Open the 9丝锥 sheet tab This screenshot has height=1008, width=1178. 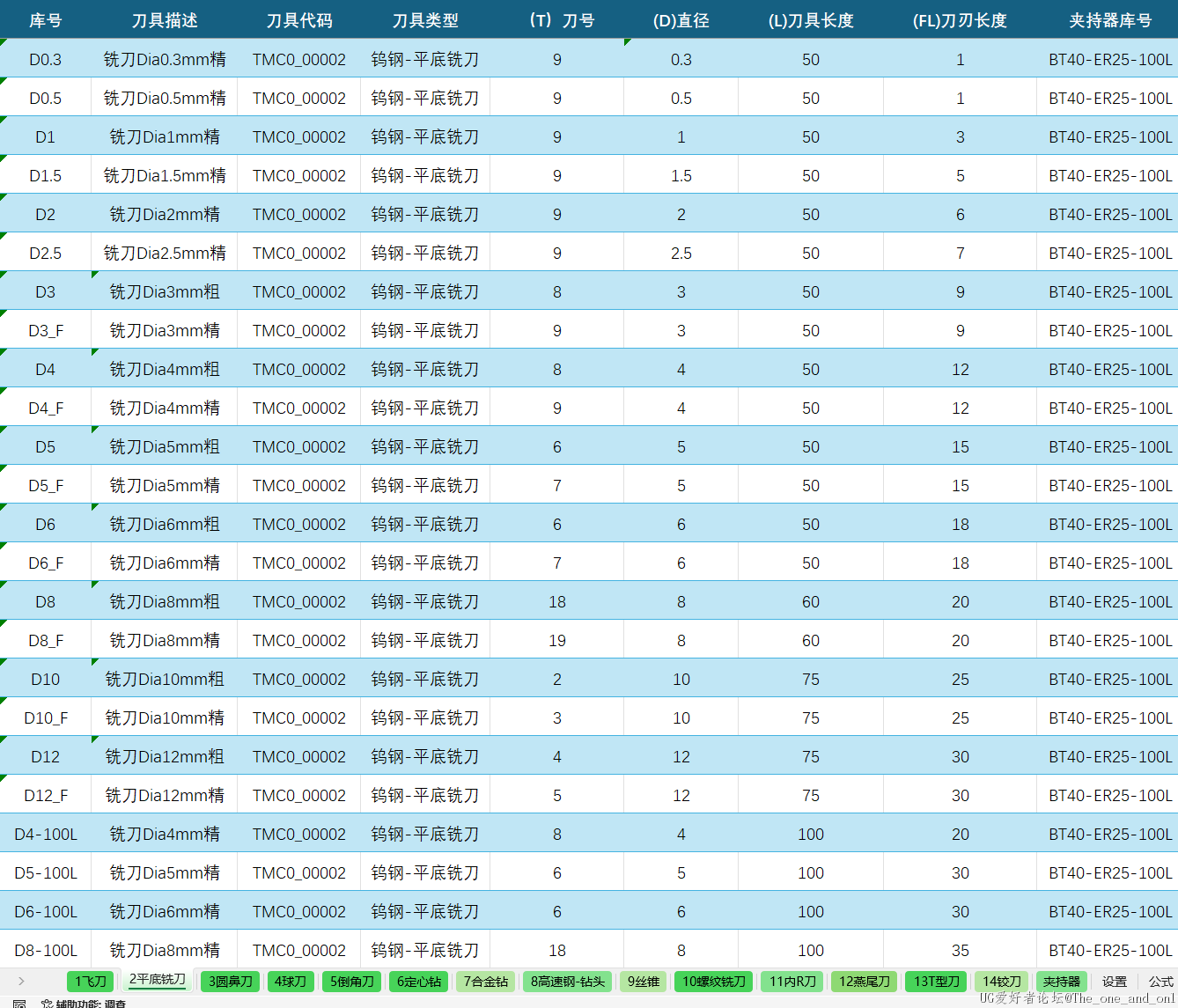[644, 981]
